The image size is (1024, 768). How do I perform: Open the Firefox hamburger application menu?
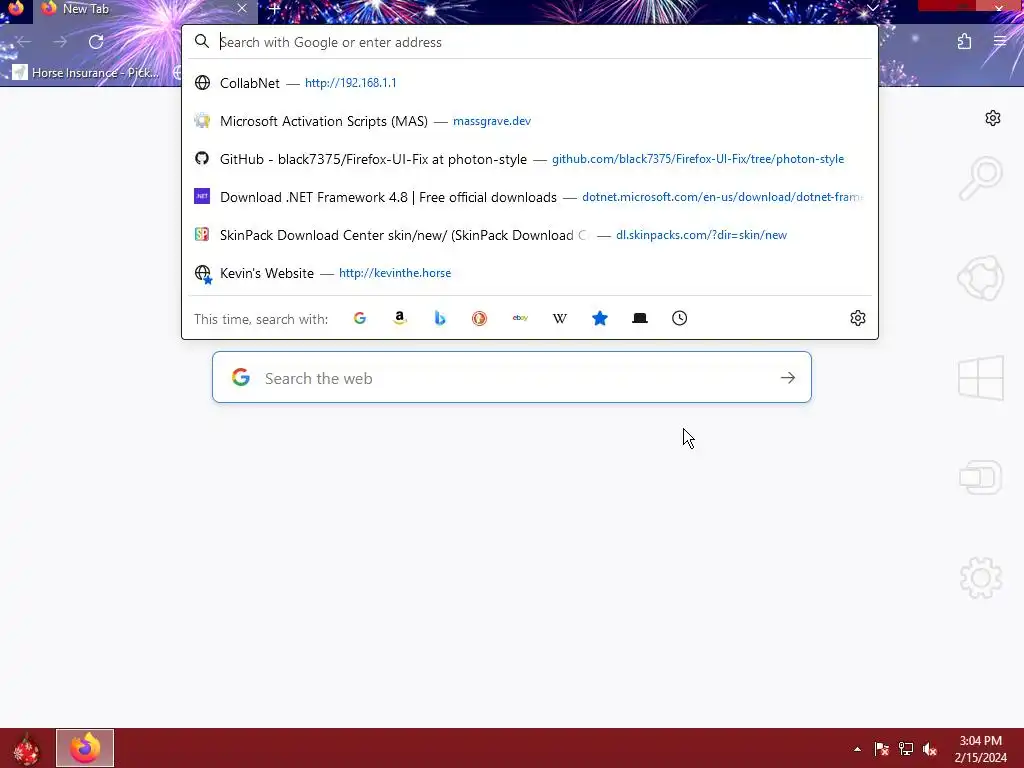(1000, 42)
